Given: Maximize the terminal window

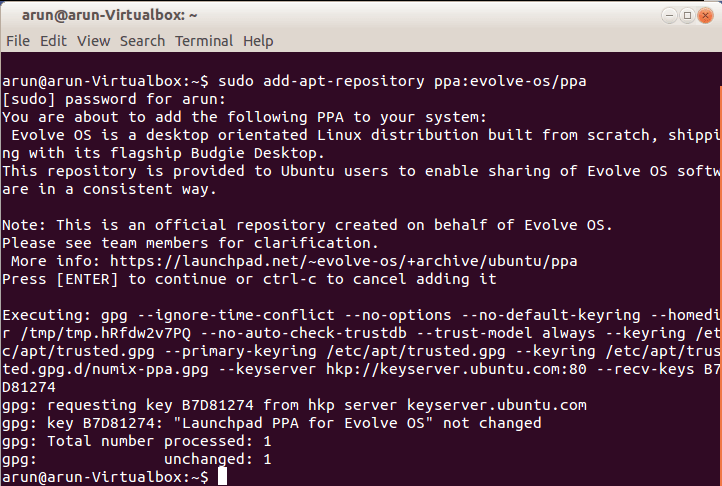Looking at the screenshot, I should (x=686, y=15).
